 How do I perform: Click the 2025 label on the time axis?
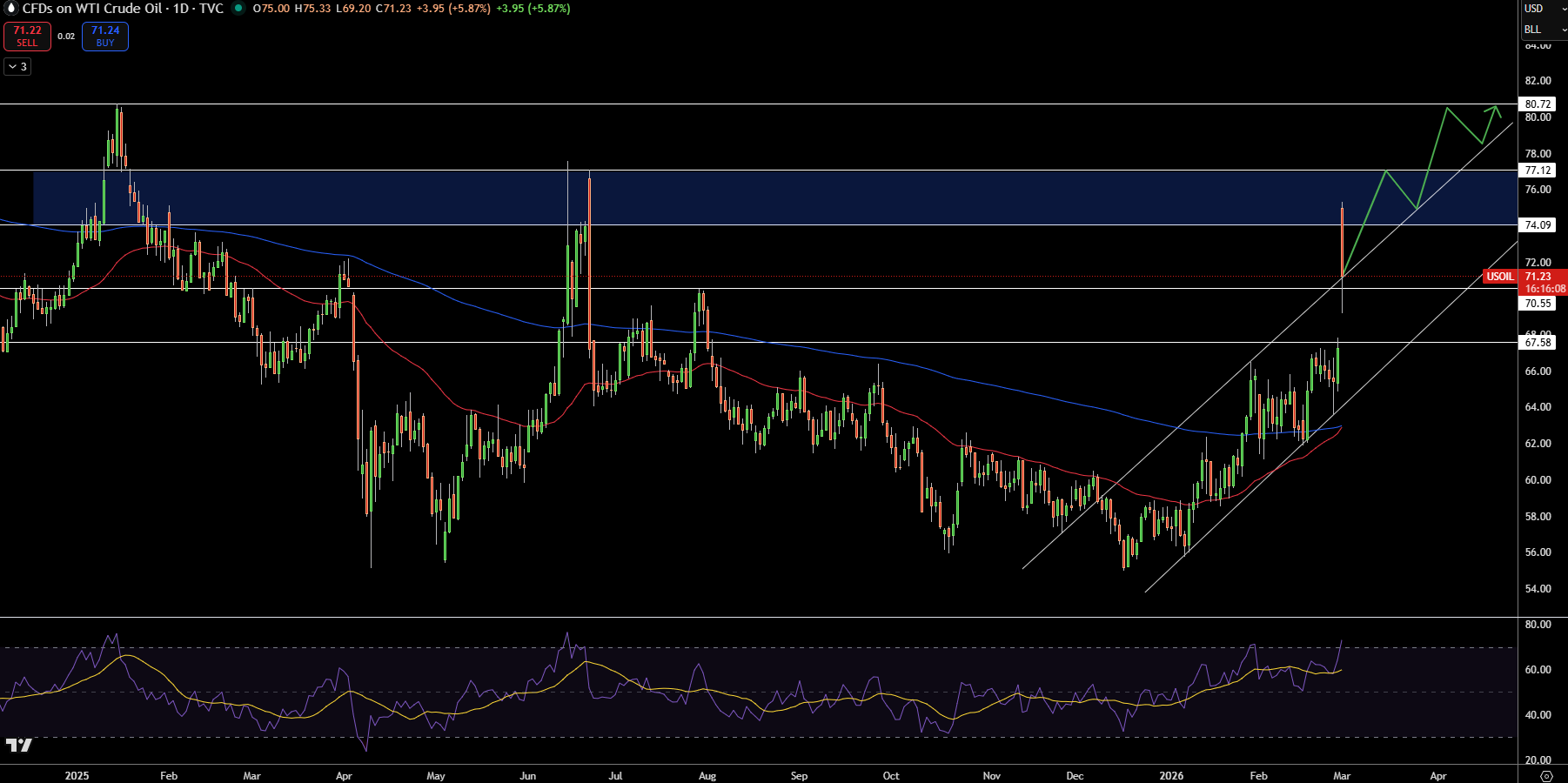(77, 775)
